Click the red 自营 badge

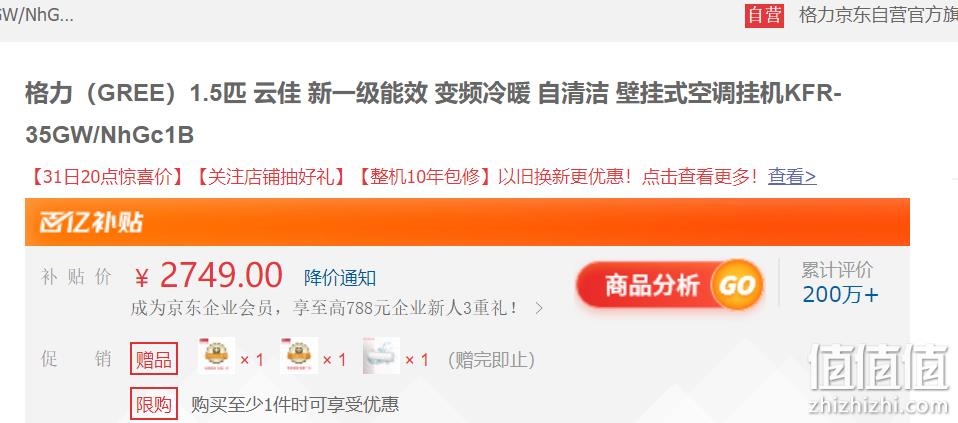pos(764,15)
